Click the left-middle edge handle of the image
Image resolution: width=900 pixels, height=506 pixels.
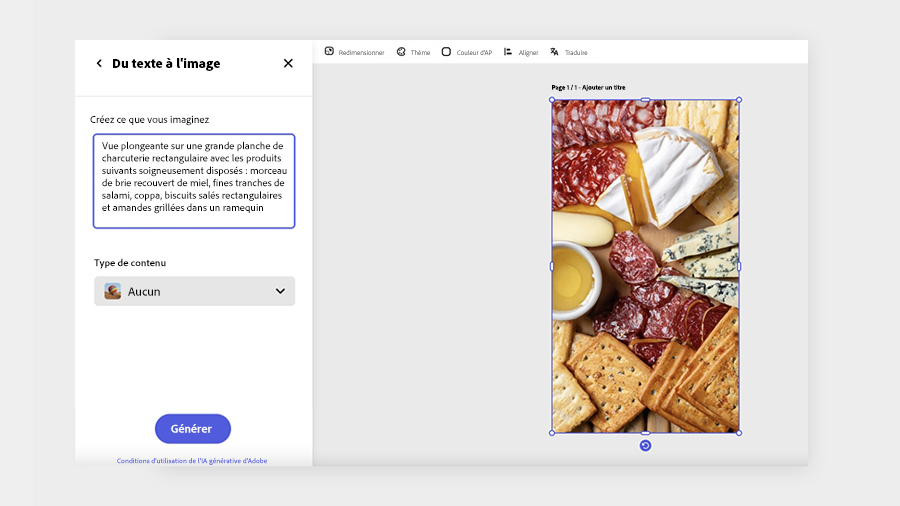point(552,266)
